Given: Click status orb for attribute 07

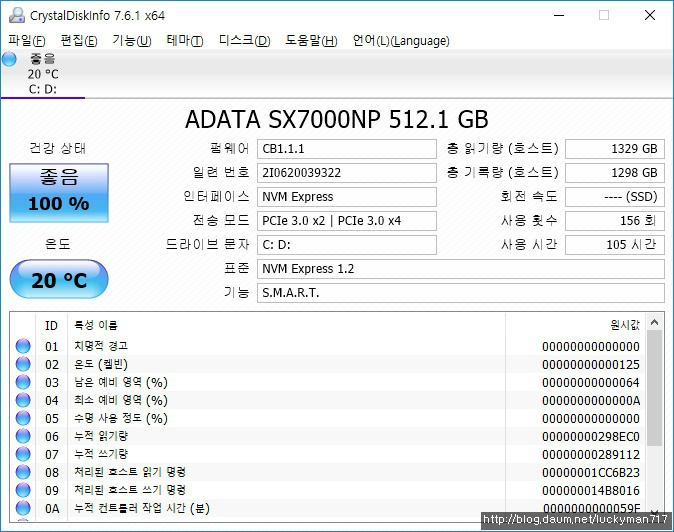Looking at the screenshot, I should pyautogui.click(x=23, y=454).
